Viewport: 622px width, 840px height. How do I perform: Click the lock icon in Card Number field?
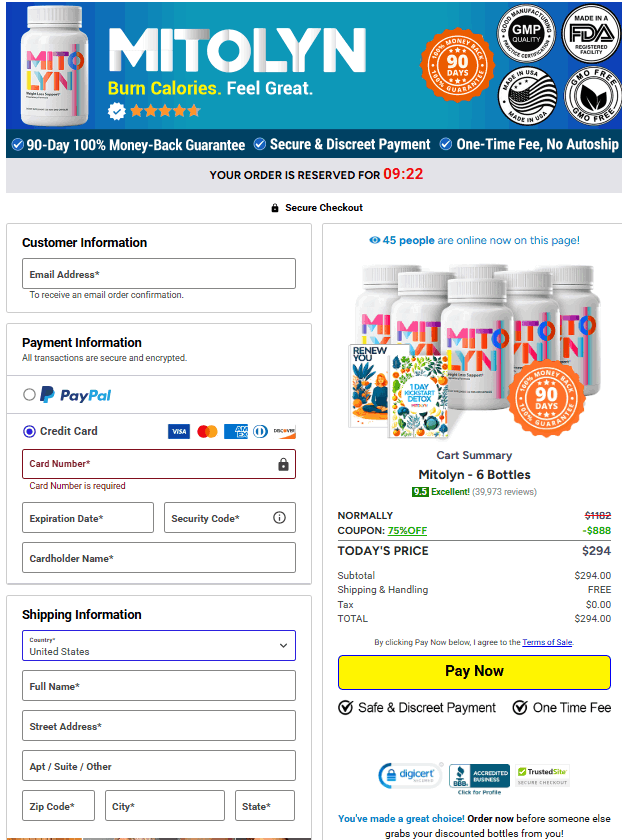[283, 464]
